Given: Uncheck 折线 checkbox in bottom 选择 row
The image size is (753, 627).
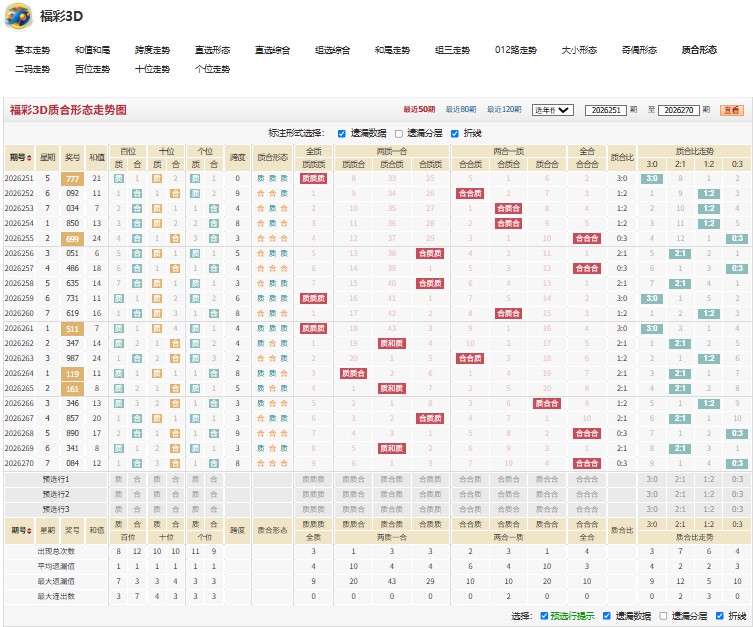Looking at the screenshot, I should tap(719, 615).
